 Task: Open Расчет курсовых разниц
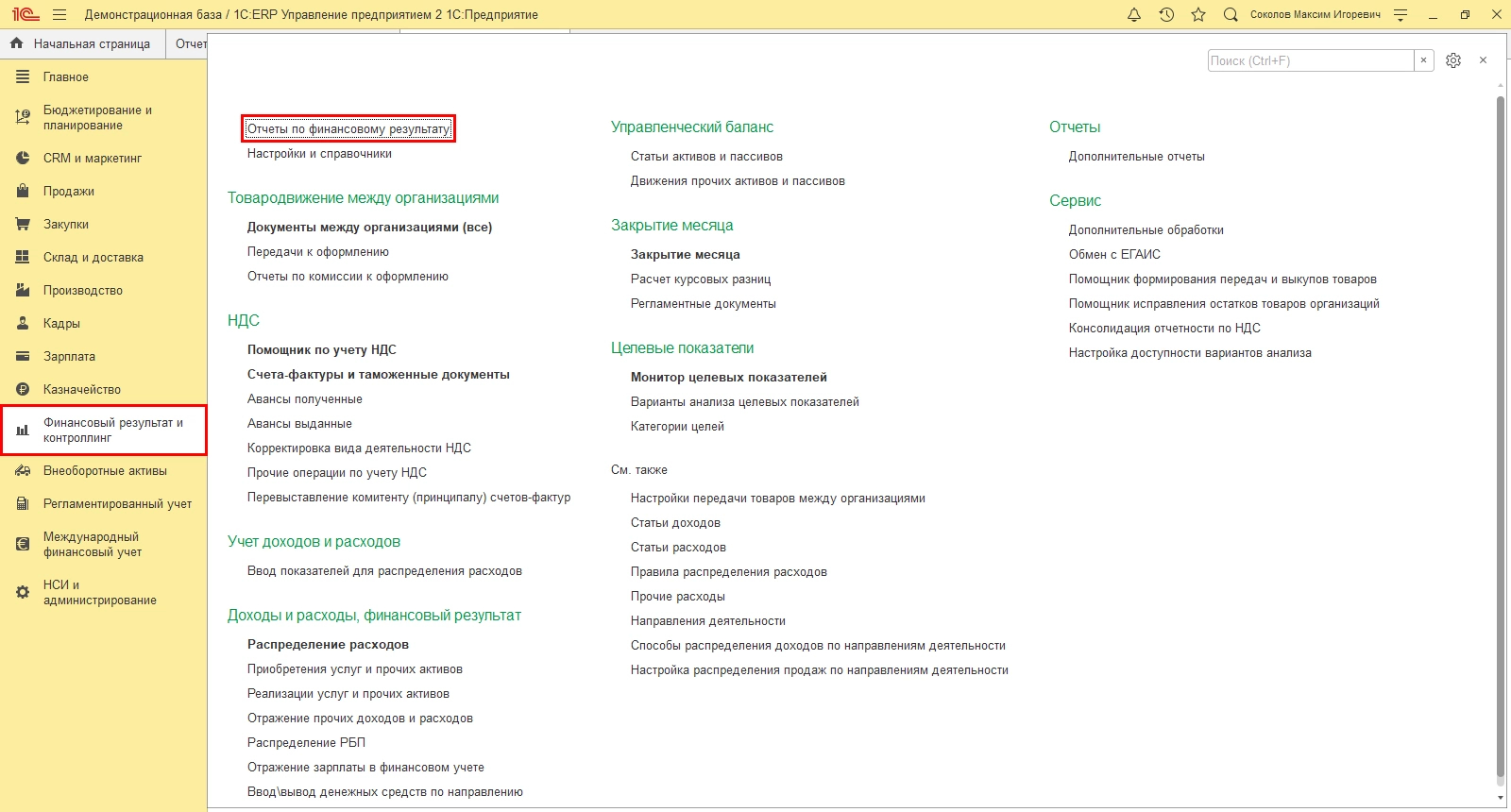tap(701, 279)
